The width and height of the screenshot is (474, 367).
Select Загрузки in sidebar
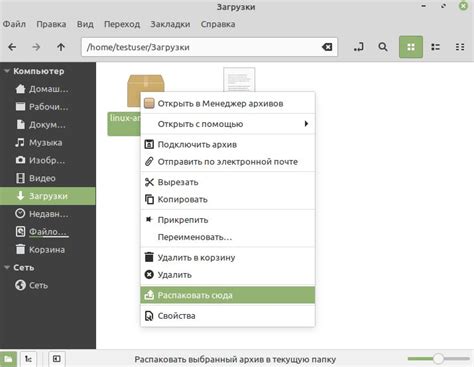click(x=48, y=196)
